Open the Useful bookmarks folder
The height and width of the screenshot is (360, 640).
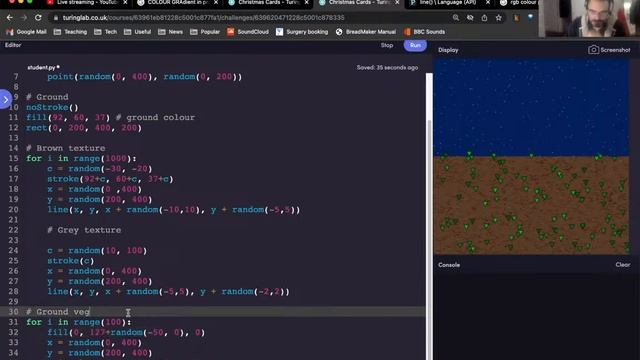[x=137, y=32]
